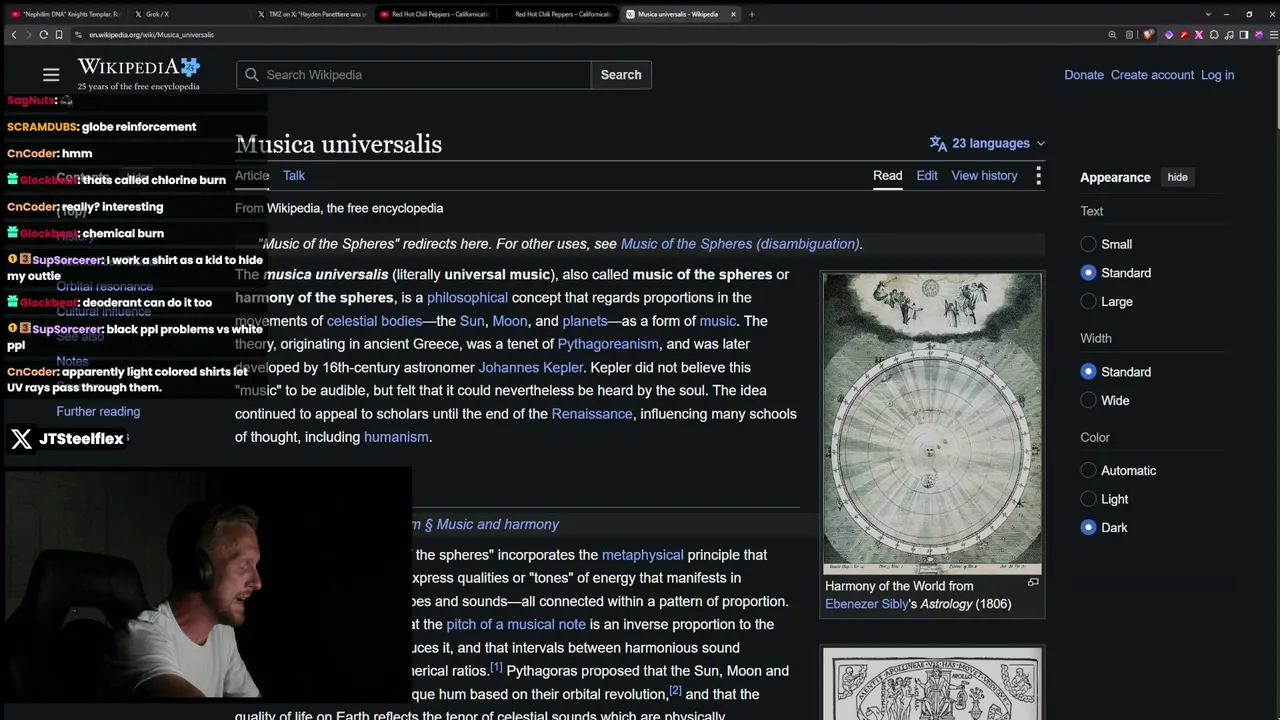Click the Brave Shields lion icon
The image size is (1280, 720).
pos(1147,34)
